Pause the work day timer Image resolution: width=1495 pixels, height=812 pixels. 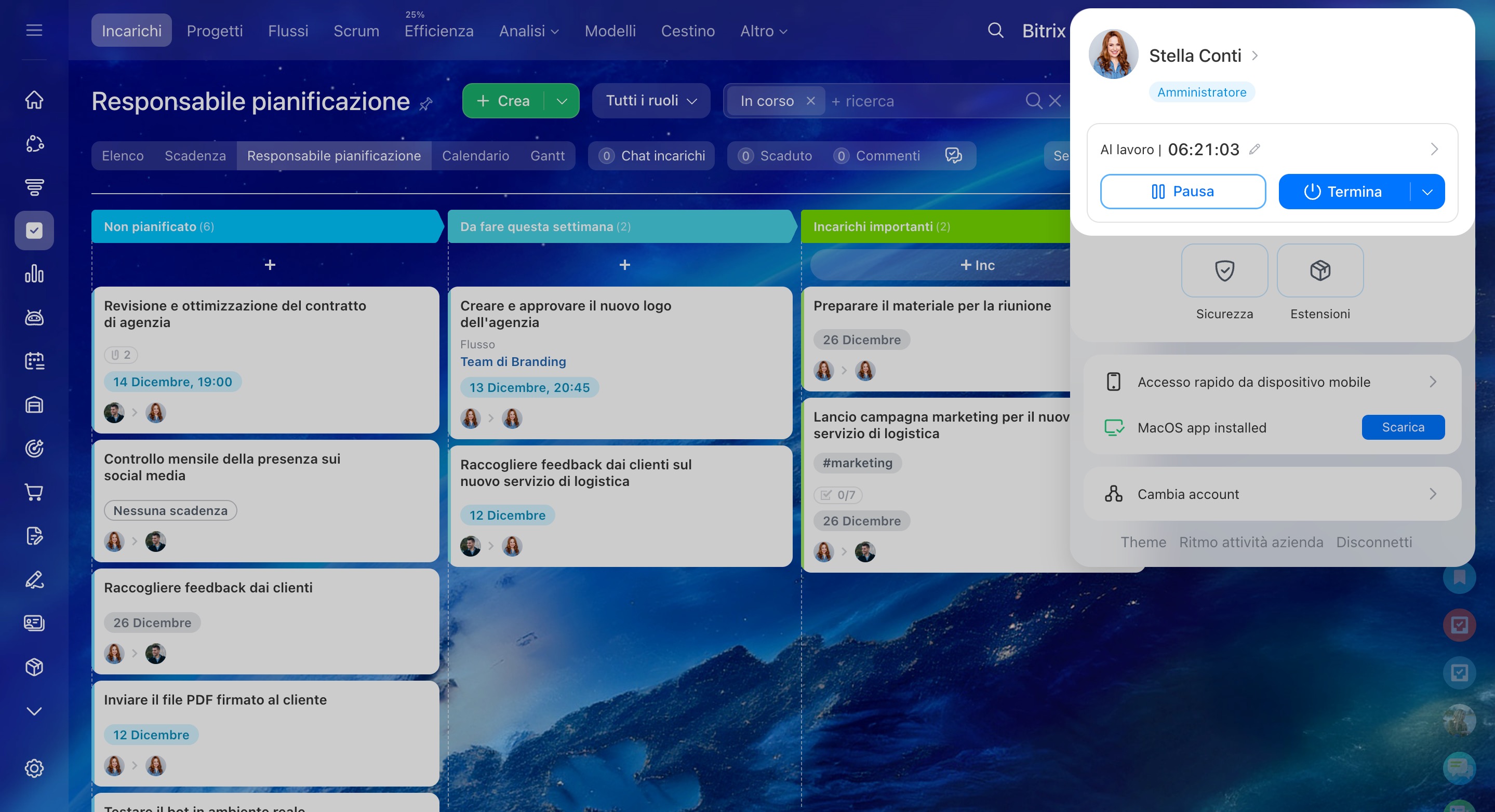pyautogui.click(x=1182, y=192)
